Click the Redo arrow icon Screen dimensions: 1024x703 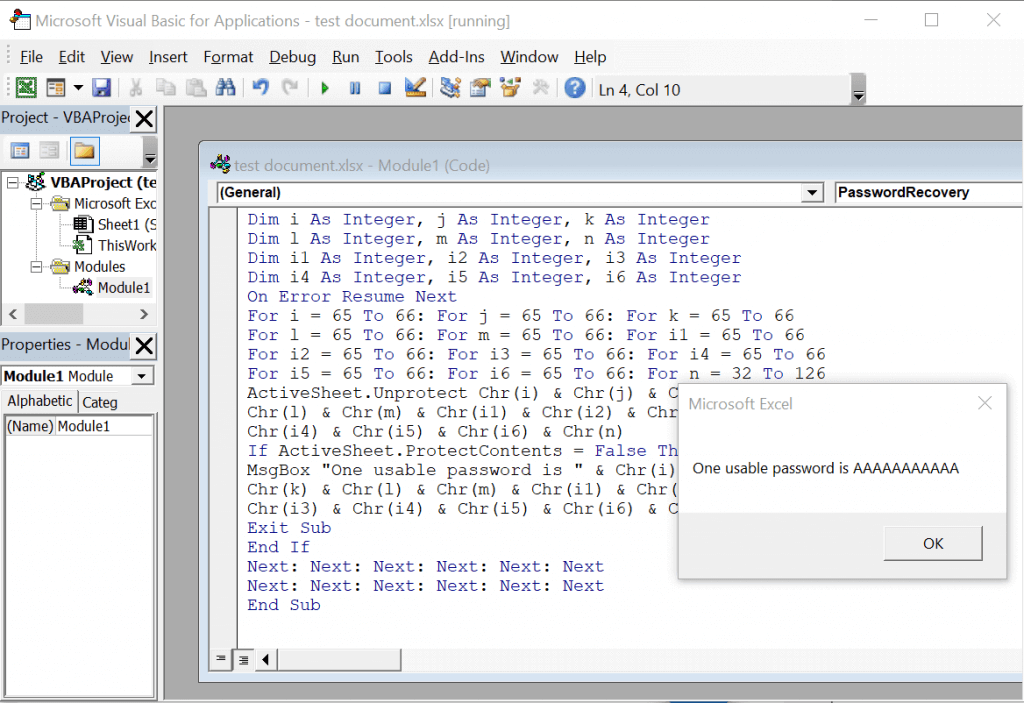point(290,88)
